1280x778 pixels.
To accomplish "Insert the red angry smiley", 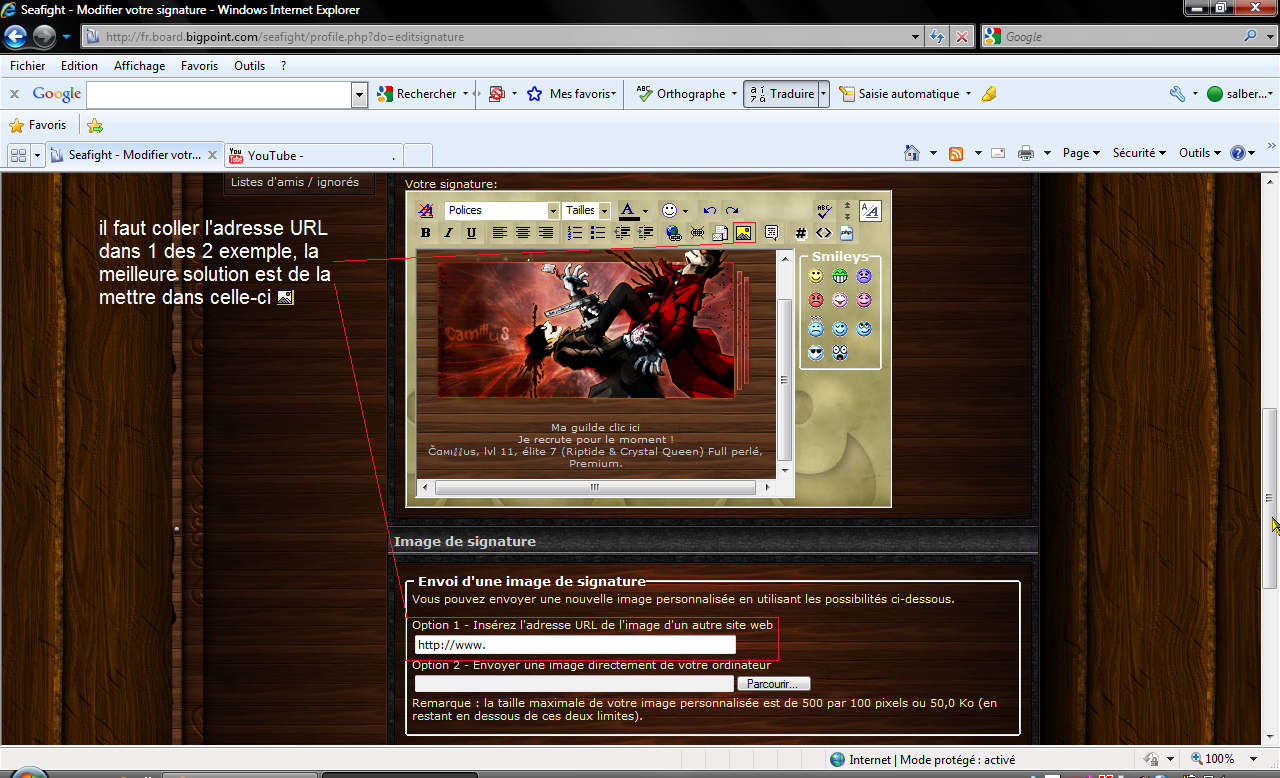I will pos(816,300).
